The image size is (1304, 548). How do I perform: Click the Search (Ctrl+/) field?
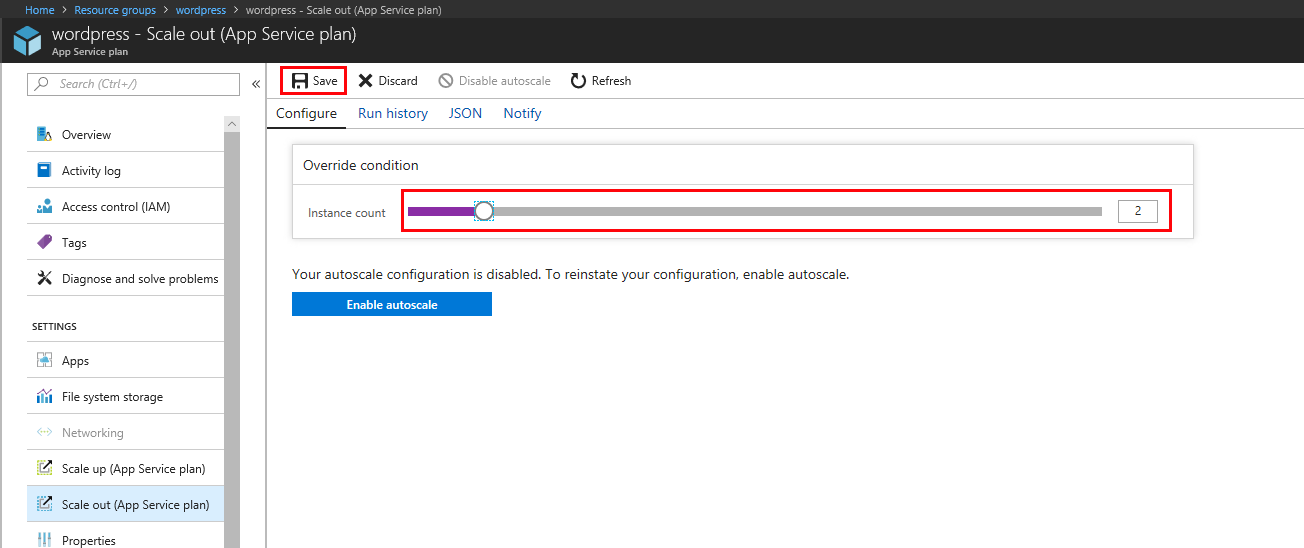(134, 84)
